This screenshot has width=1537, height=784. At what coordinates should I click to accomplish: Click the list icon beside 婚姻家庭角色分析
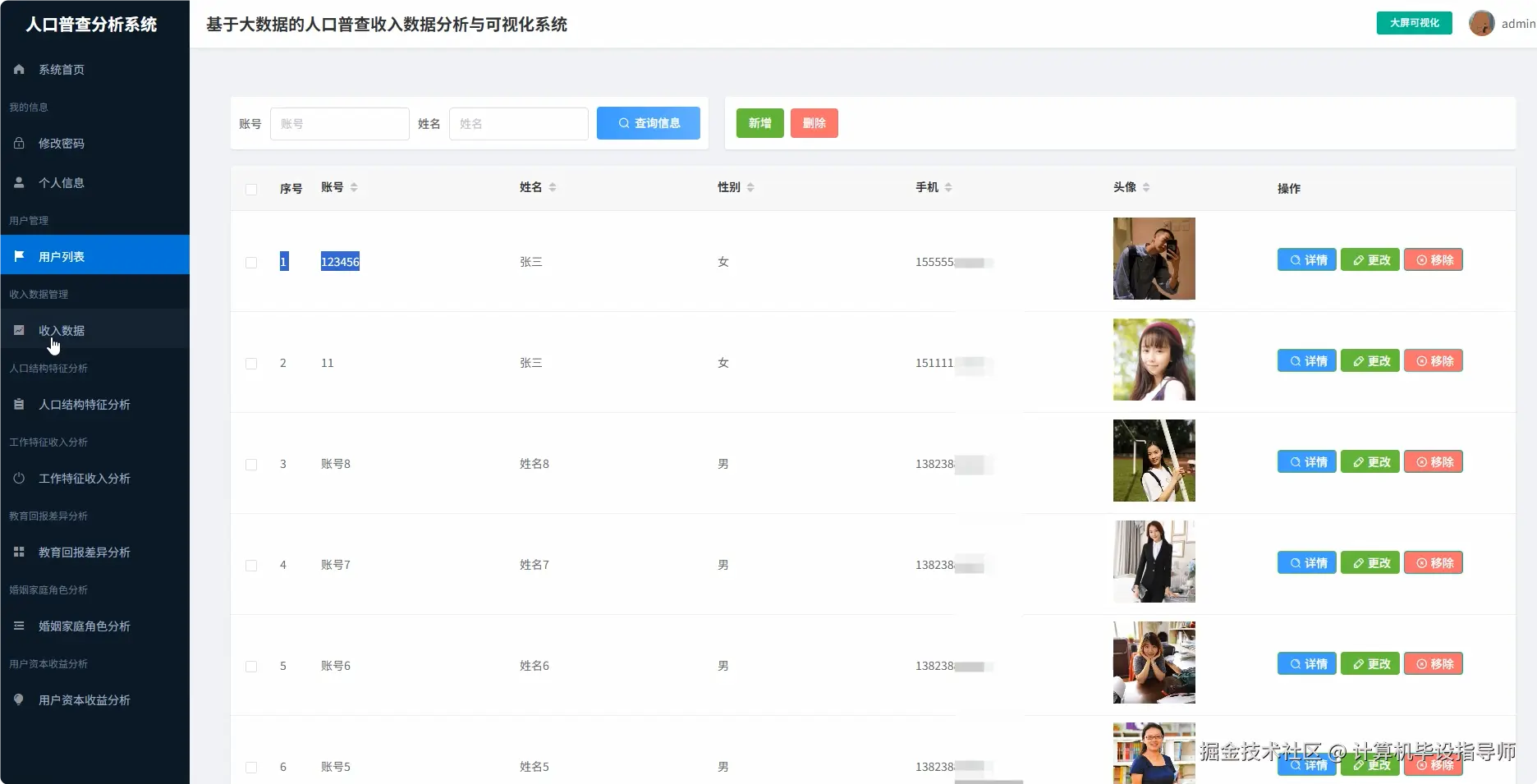pos(19,626)
